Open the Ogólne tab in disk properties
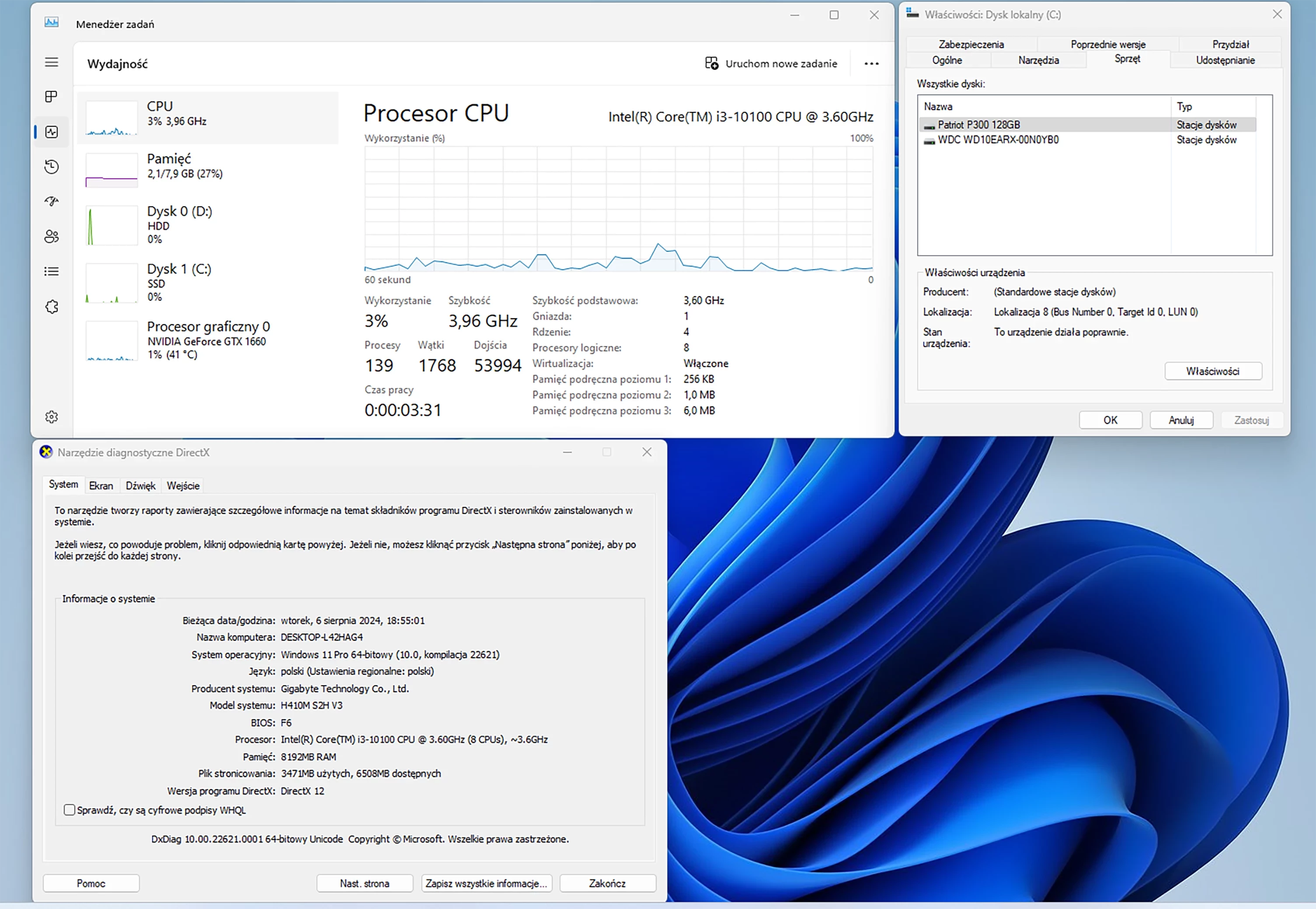 [947, 60]
